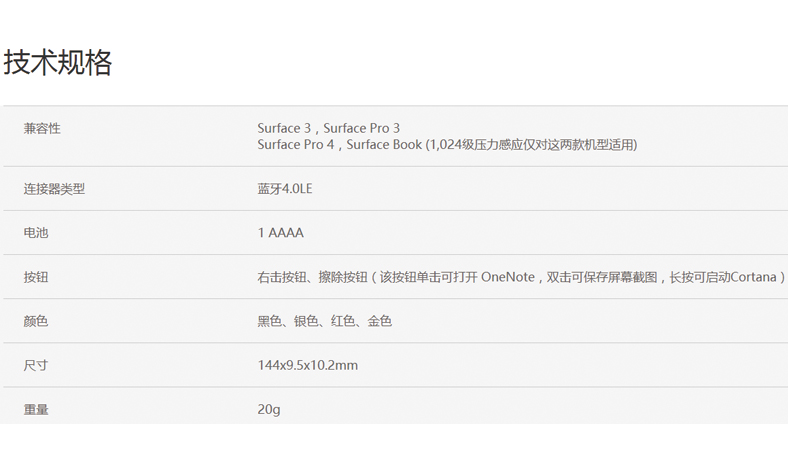The width and height of the screenshot is (788, 450).
Task: Click the 20g weight value
Action: click(x=268, y=409)
